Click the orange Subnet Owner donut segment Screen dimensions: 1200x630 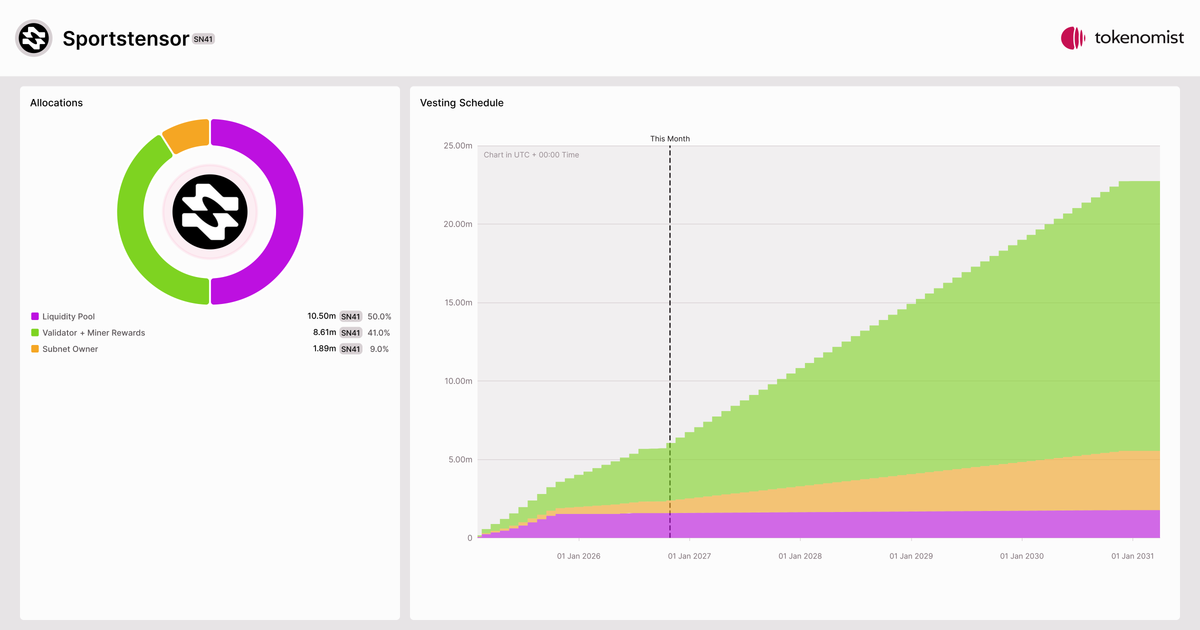pos(188,134)
